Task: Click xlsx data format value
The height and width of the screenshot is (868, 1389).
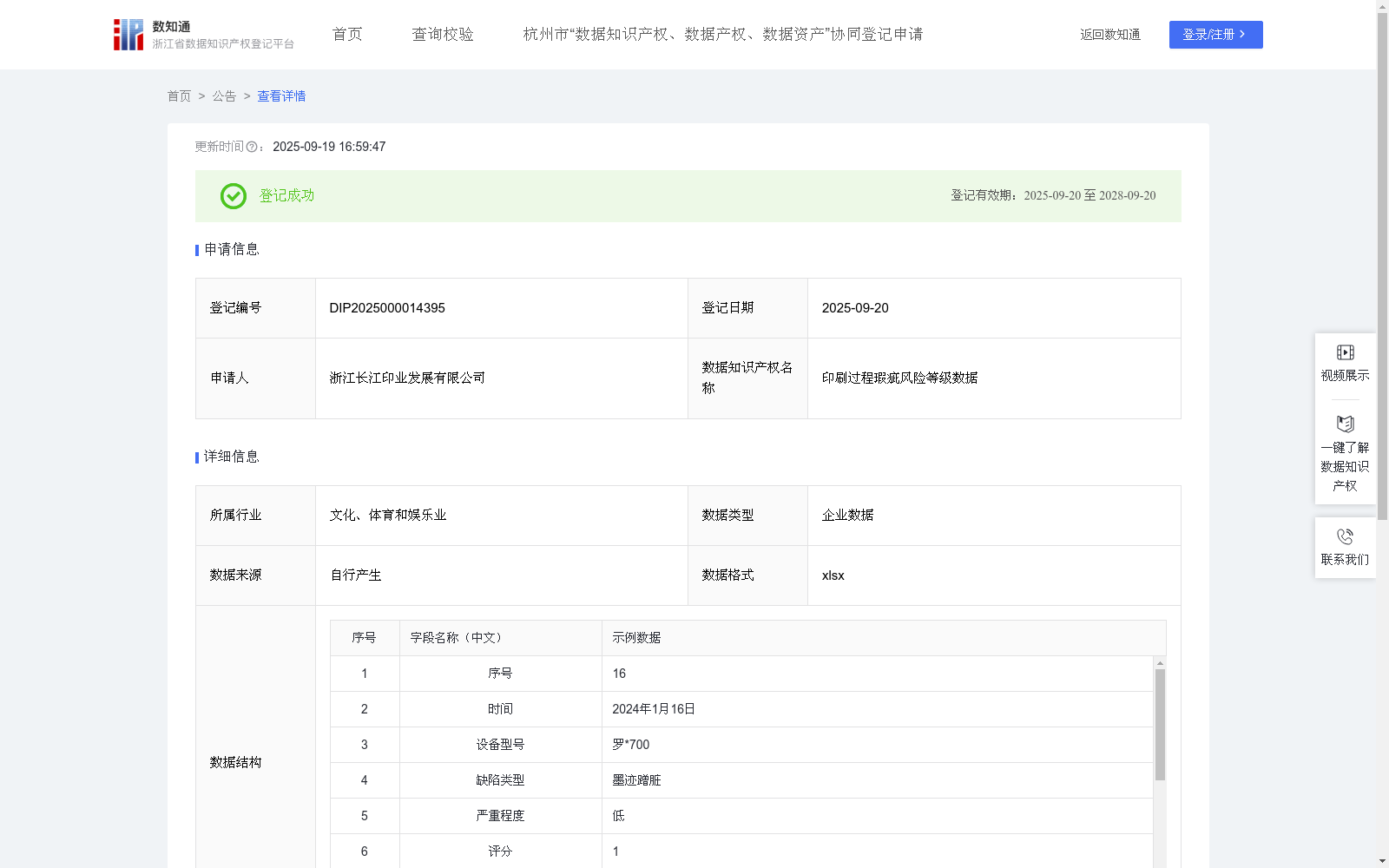Action: (x=833, y=575)
